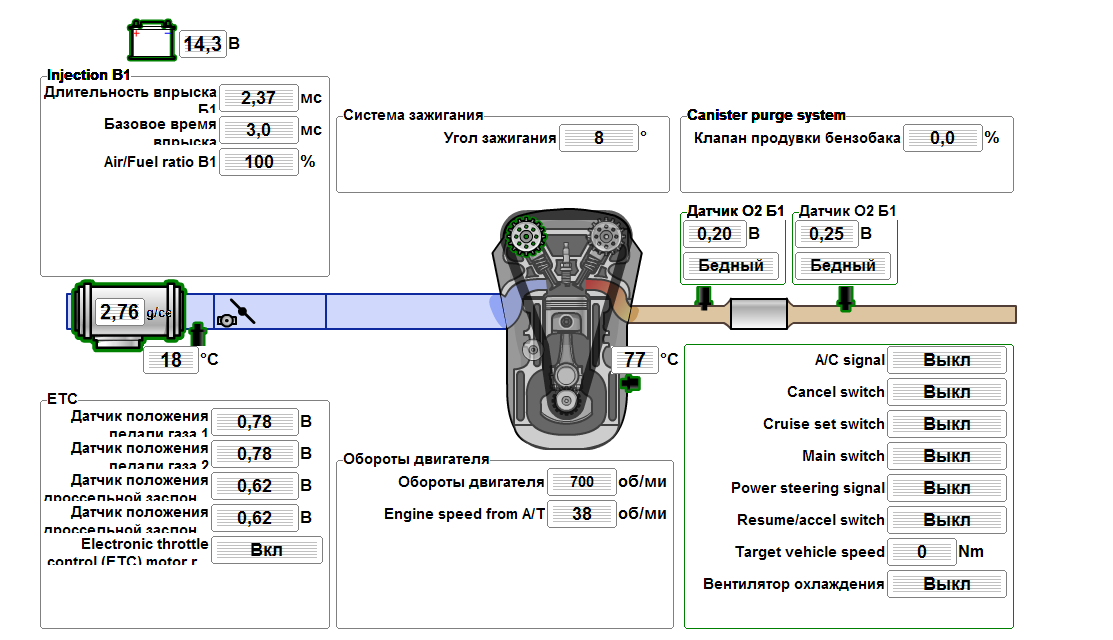The height and width of the screenshot is (640, 1113).
Task: Select the gas pedal sensor 1 value 0,78
Action: pyautogui.click(x=254, y=422)
